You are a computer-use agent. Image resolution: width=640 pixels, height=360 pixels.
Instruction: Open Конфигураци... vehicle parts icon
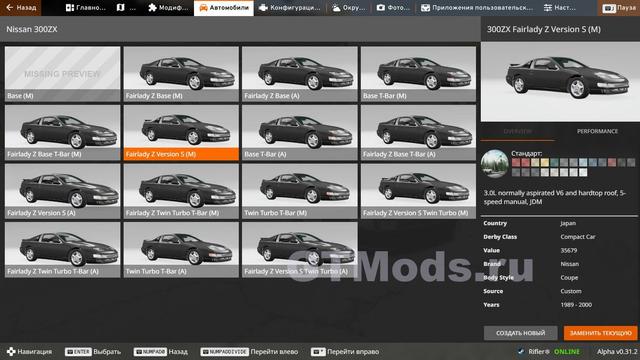pos(264,8)
